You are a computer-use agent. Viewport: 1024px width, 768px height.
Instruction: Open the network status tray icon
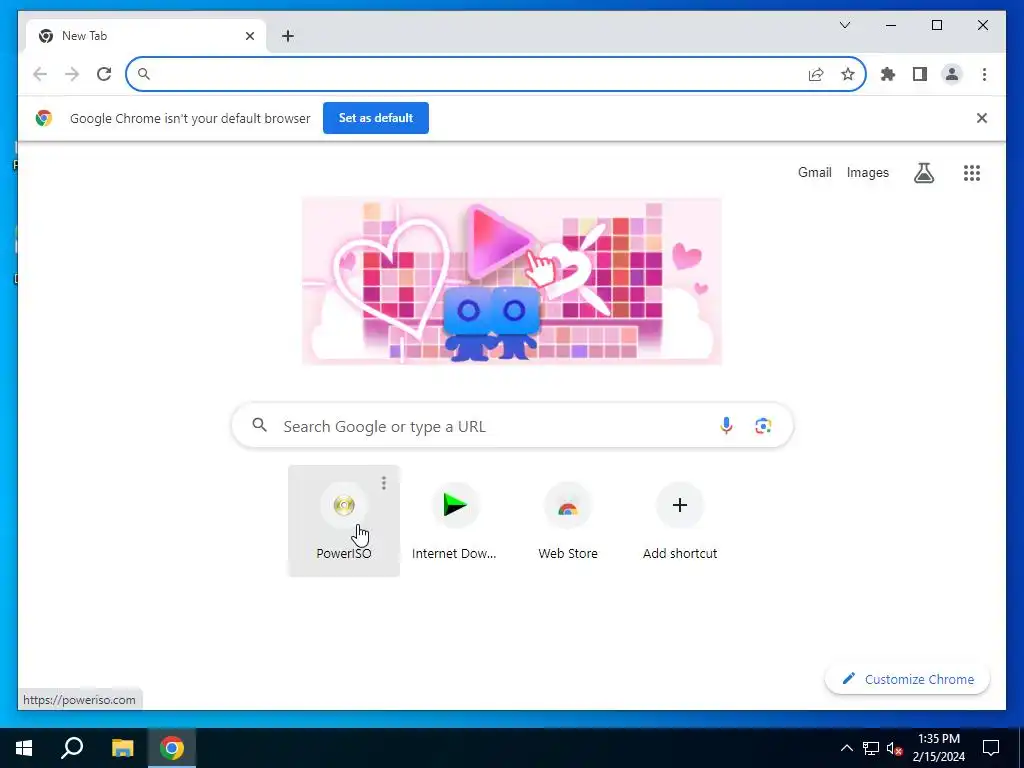coord(871,748)
